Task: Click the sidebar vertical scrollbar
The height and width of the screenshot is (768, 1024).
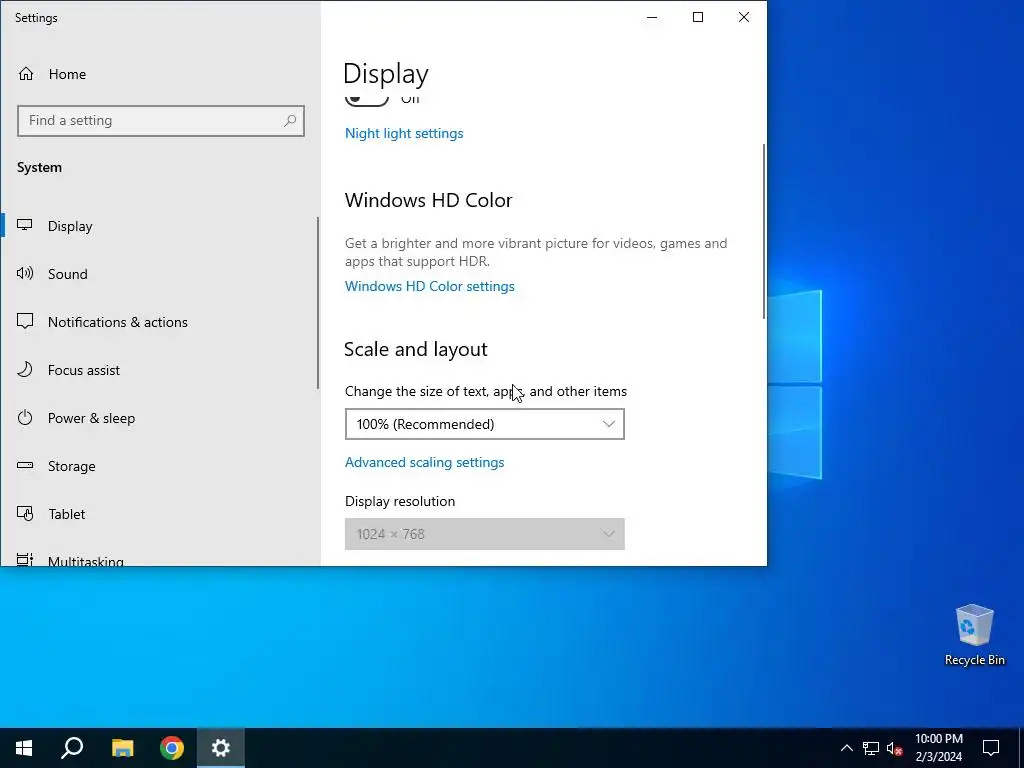Action: click(x=318, y=303)
